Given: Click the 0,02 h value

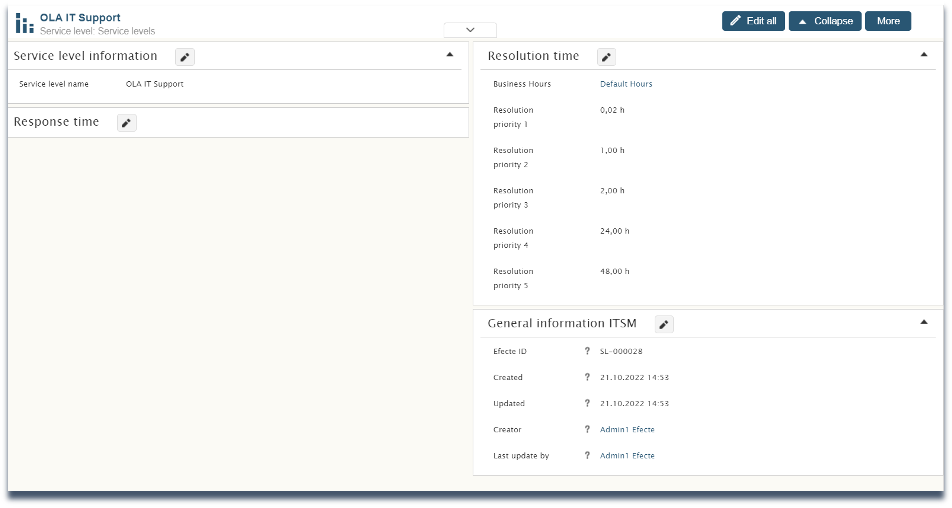Looking at the screenshot, I should 612,110.
